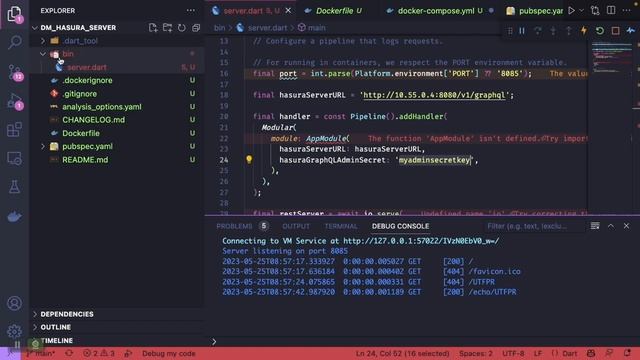
Task: Stop the debug session
Action: 616,31
